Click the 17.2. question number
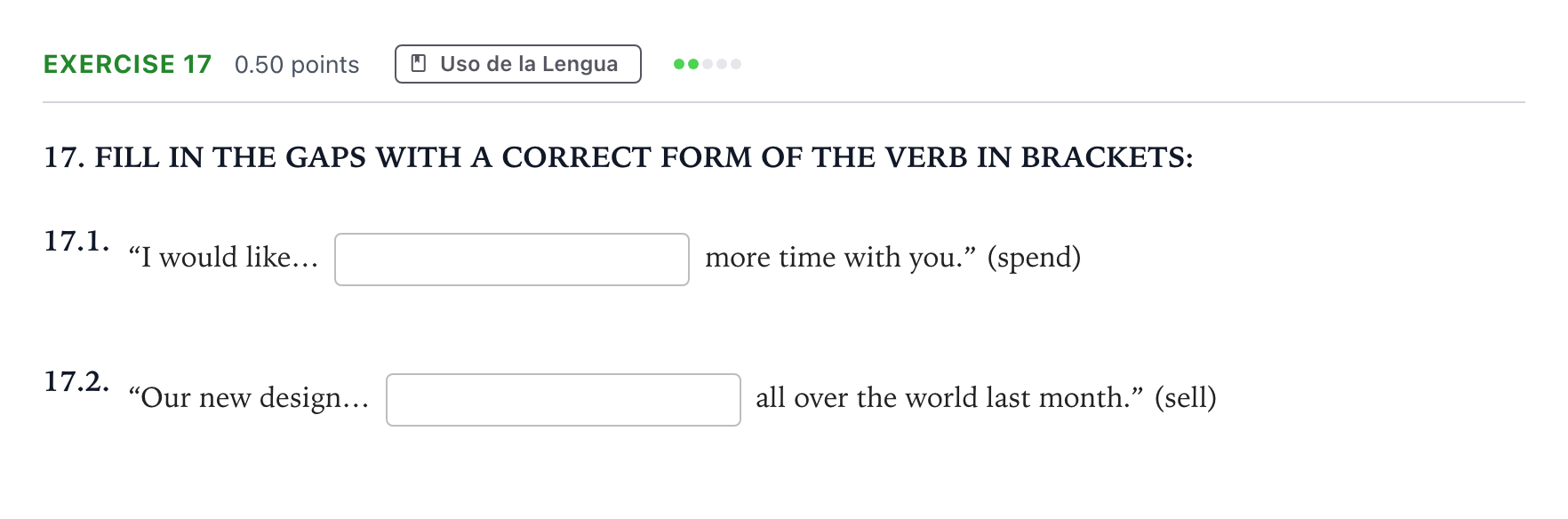The image size is (1568, 519). 77,381
